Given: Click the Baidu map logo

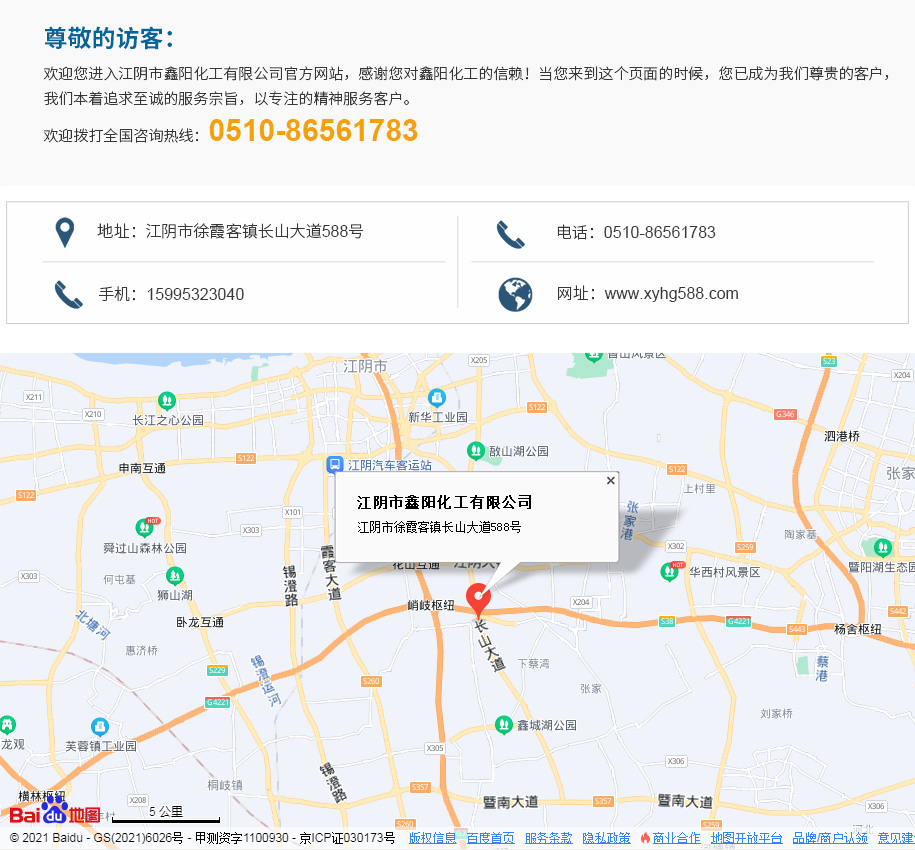Looking at the screenshot, I should [56, 814].
